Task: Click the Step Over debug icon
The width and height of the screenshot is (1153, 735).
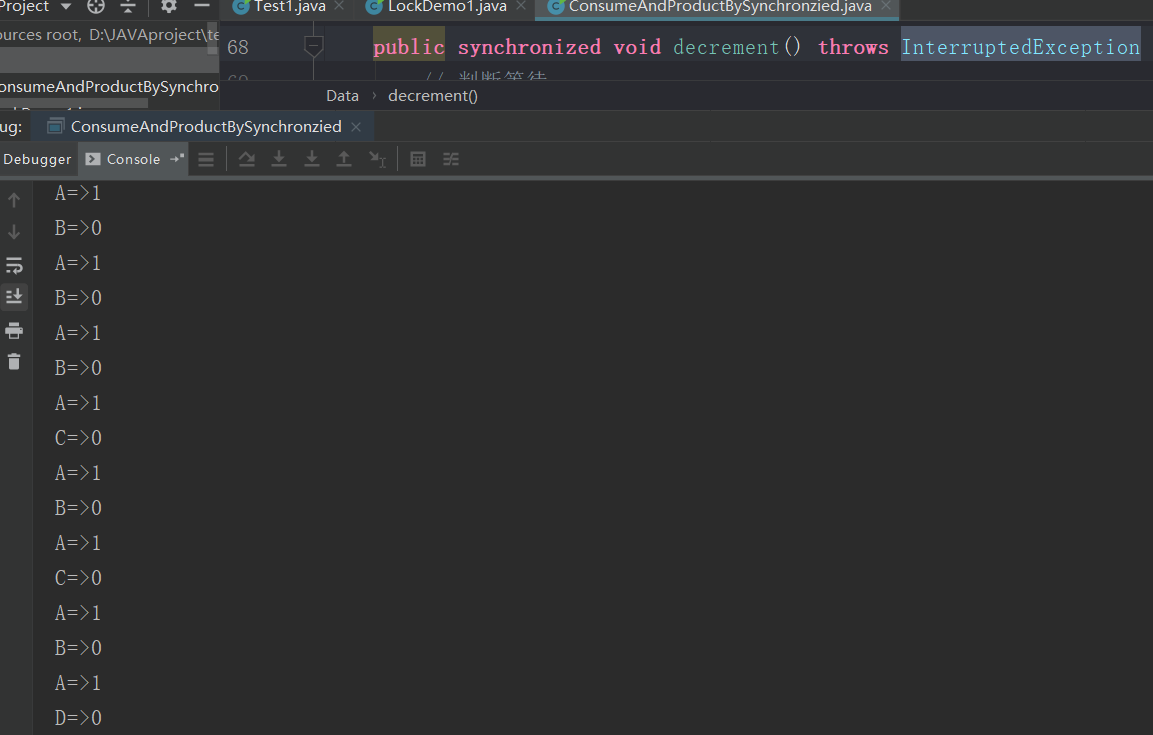Action: click(x=246, y=159)
